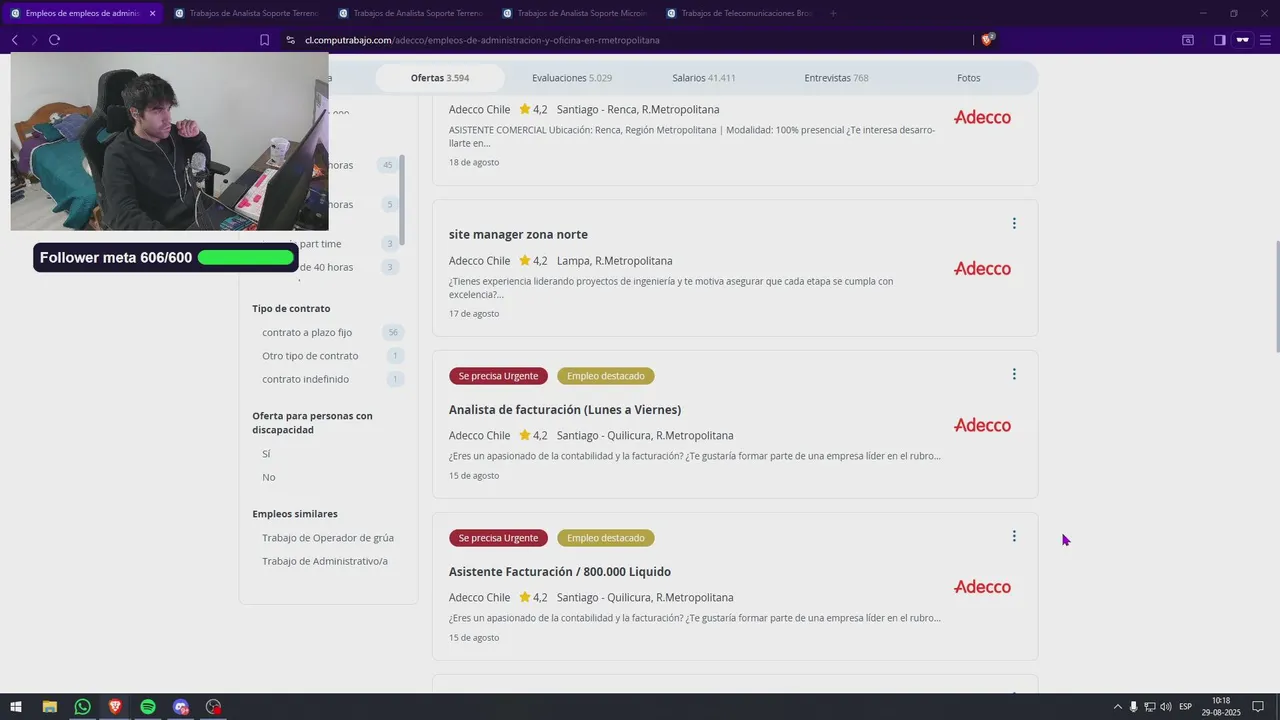Open a new browser tab with plus
The width and height of the screenshot is (1280, 720).
833,13
